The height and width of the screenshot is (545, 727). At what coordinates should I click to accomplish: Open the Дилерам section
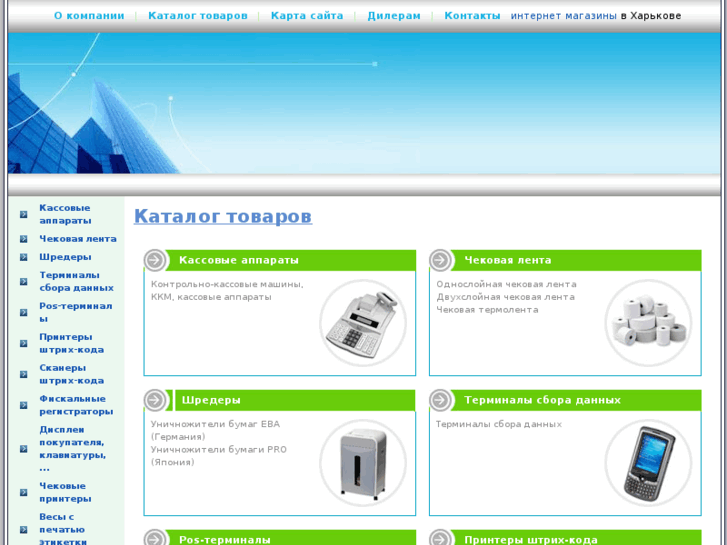[394, 16]
